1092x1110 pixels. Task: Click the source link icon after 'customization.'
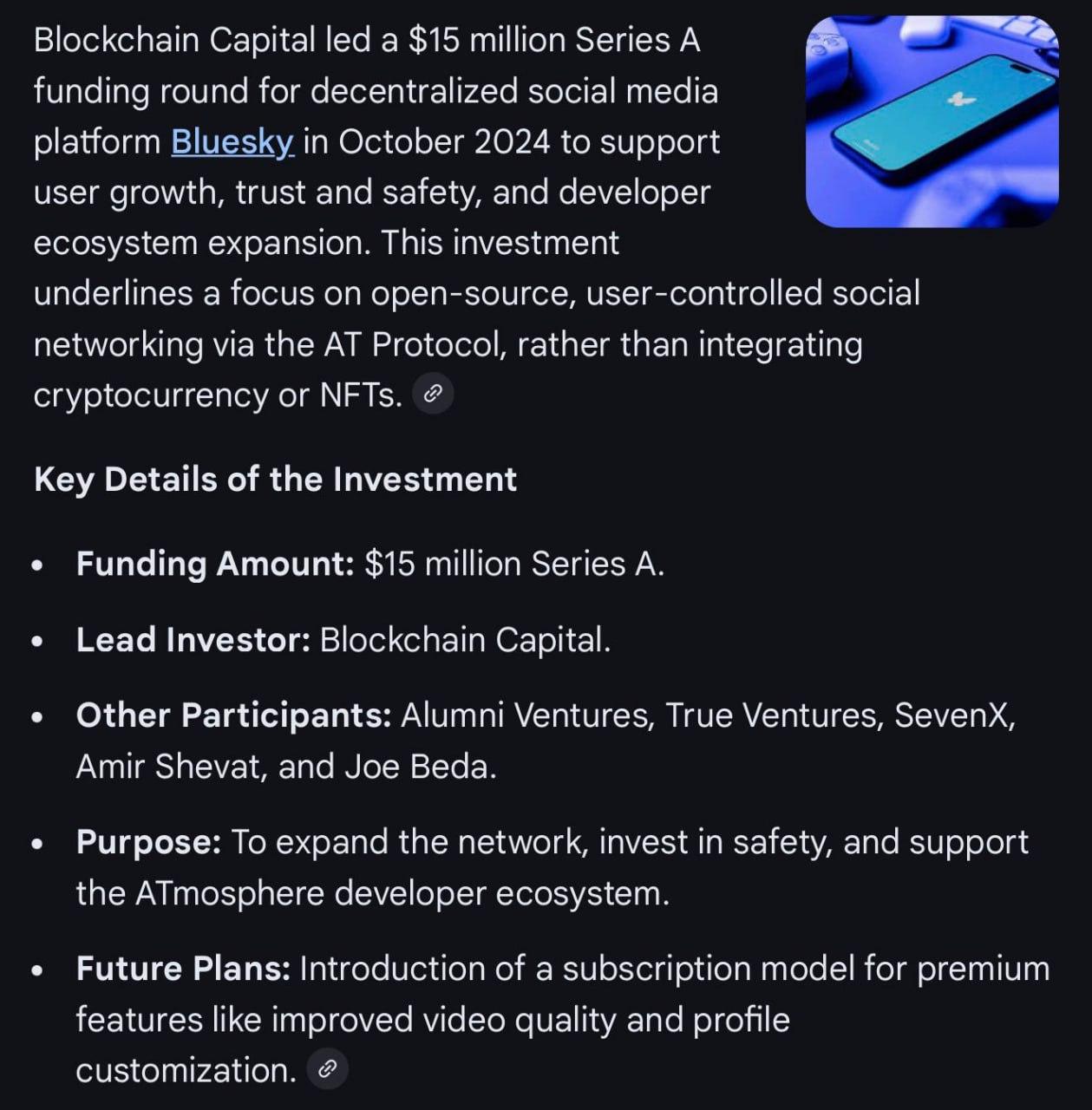click(x=327, y=1069)
